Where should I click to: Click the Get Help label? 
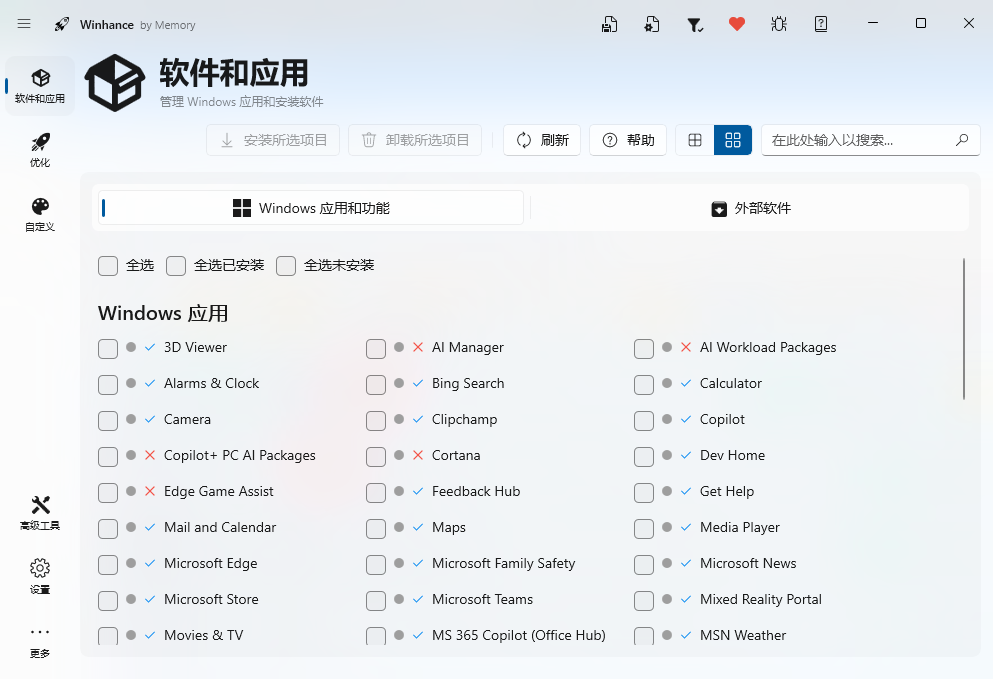point(727,492)
